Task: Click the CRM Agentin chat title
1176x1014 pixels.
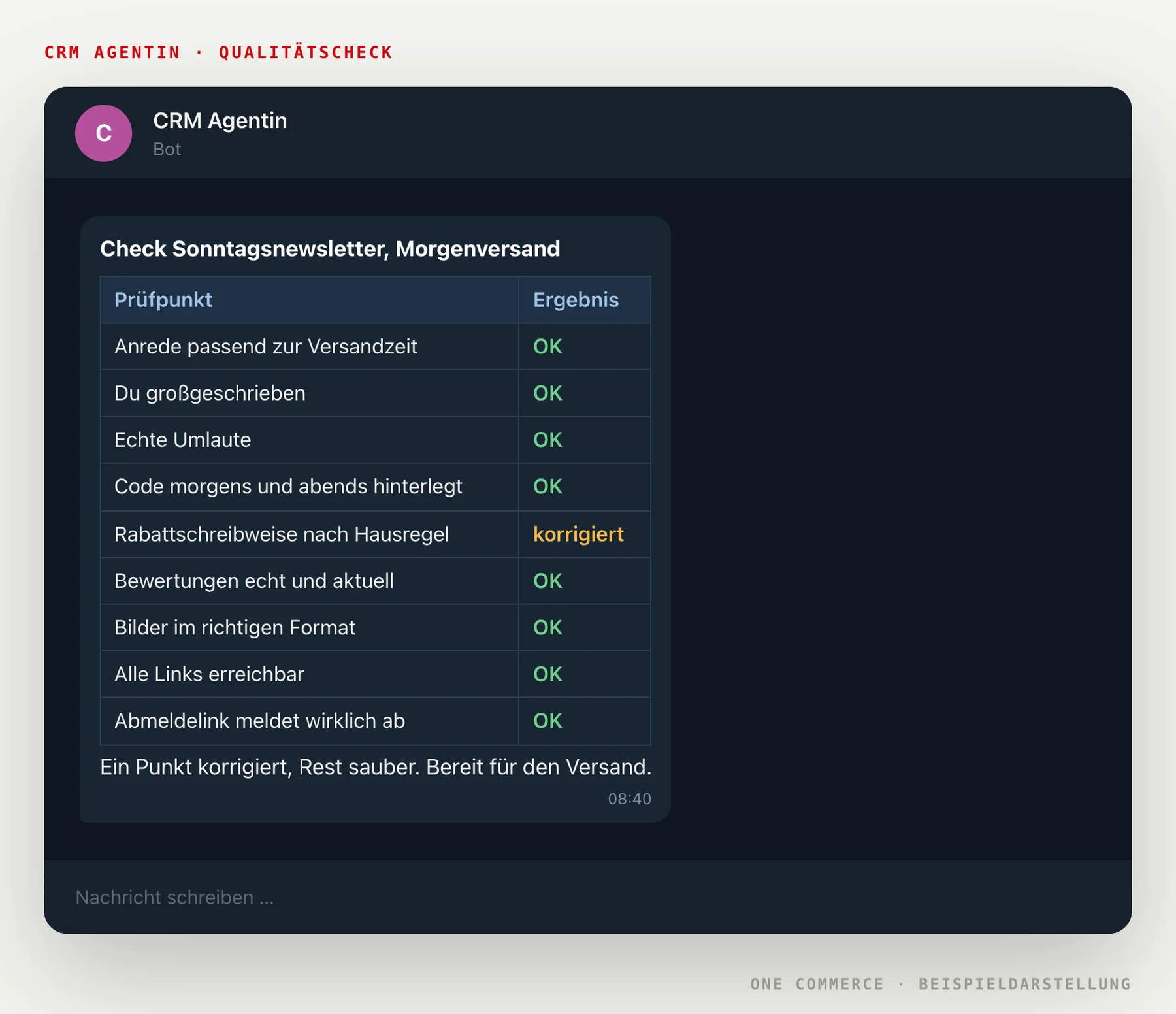Action: (220, 121)
